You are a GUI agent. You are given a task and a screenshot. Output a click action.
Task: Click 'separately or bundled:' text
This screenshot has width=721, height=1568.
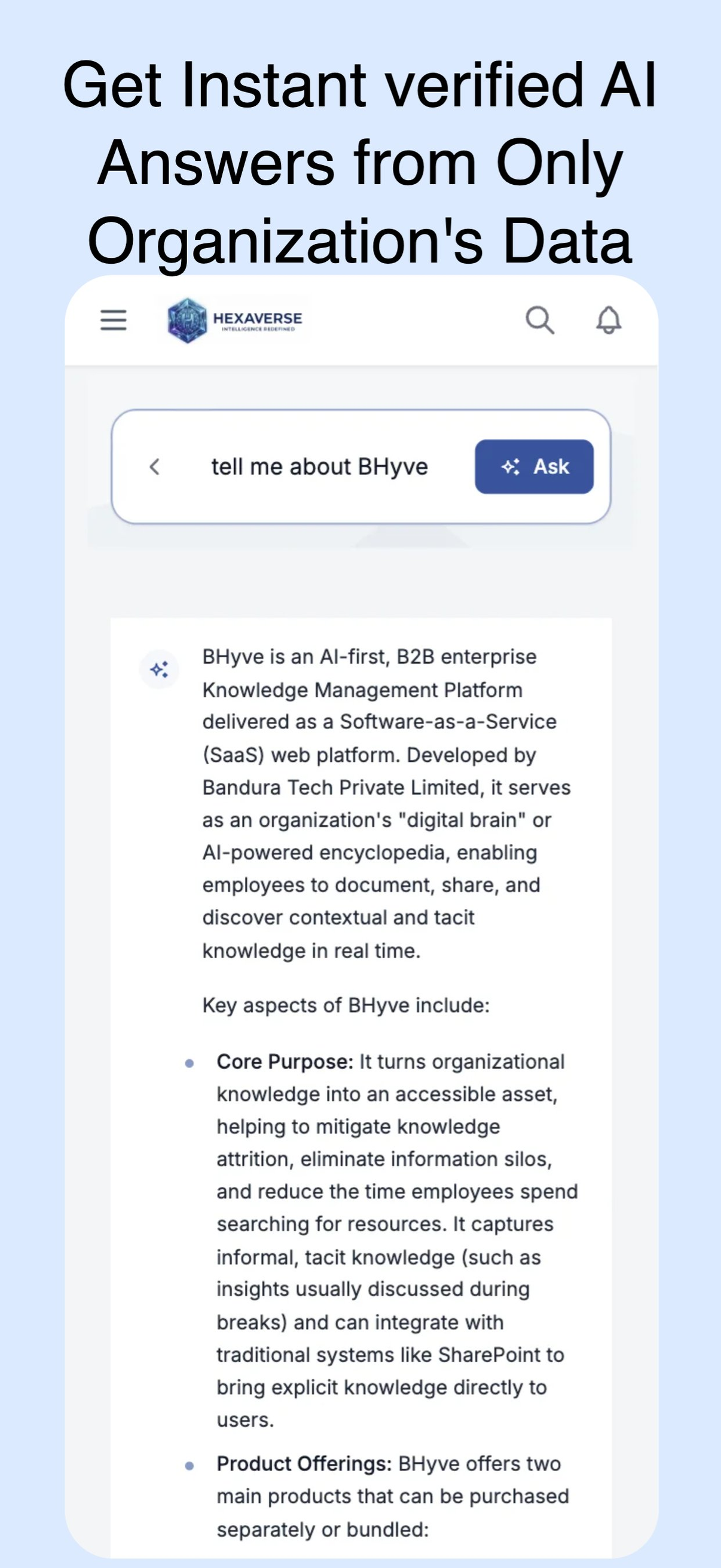pos(322,1529)
